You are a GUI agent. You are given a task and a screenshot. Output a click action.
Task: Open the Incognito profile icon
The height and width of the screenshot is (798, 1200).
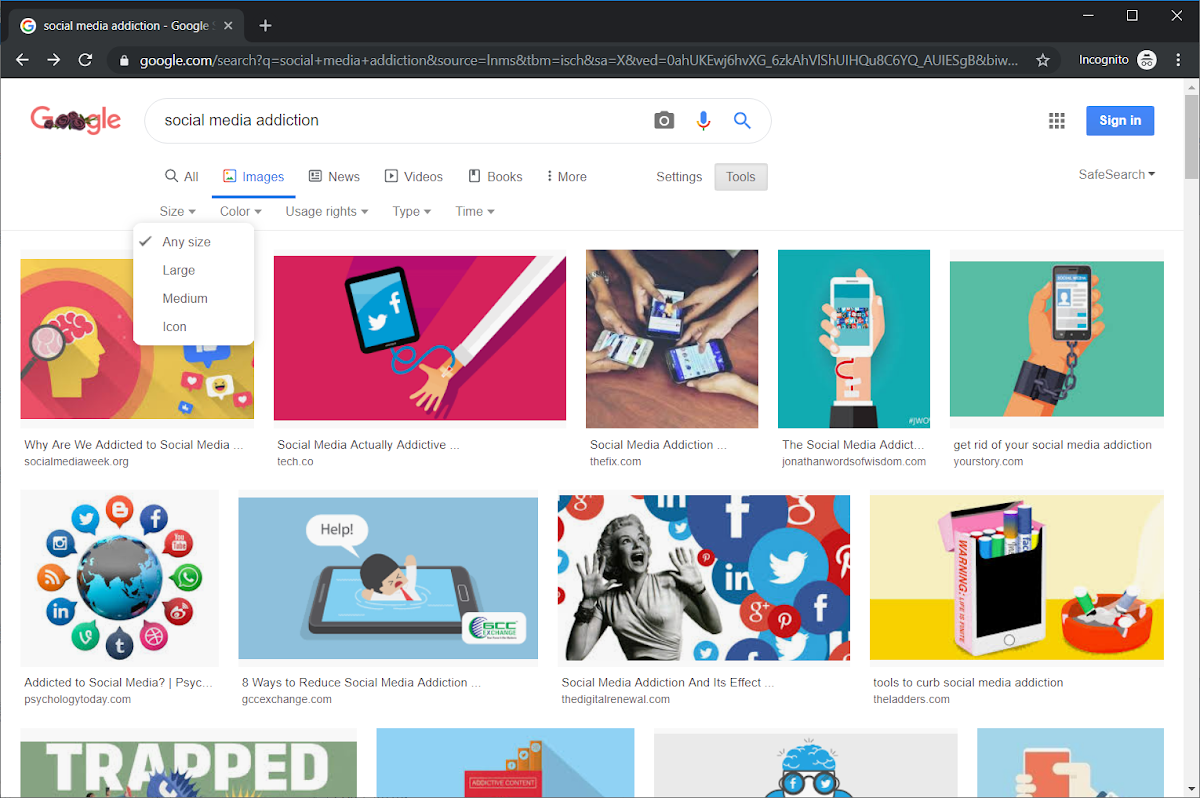(x=1147, y=60)
